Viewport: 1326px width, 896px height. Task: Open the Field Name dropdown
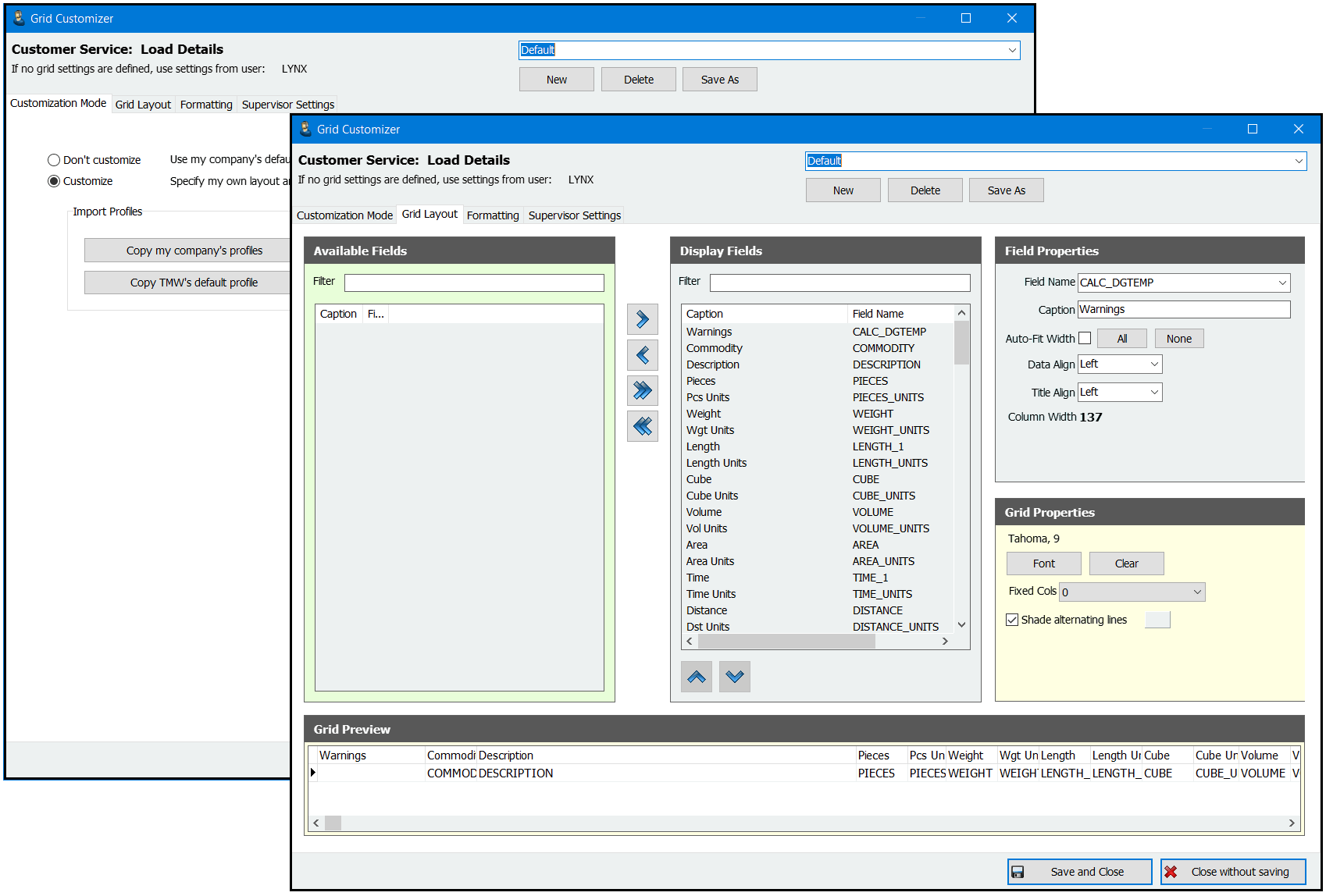click(1282, 283)
